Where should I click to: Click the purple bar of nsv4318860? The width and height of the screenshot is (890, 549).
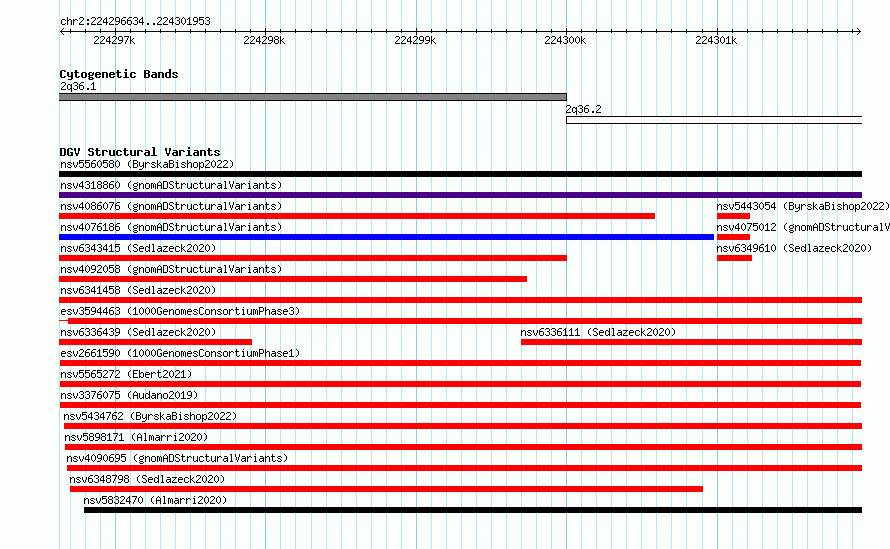[460, 195]
